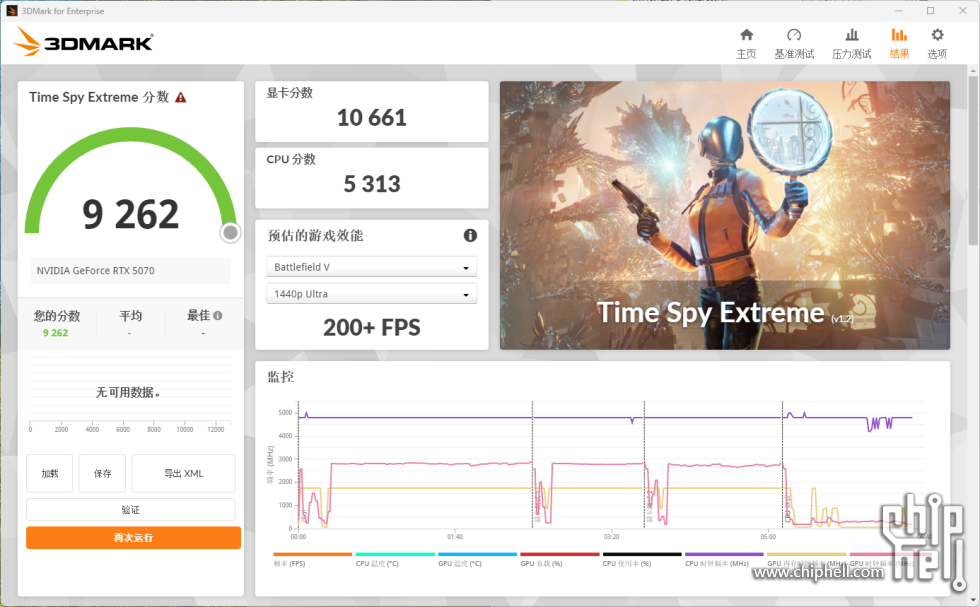Image resolution: width=980 pixels, height=607 pixels.
Task: Click the 平均 average label
Action: pos(131,316)
